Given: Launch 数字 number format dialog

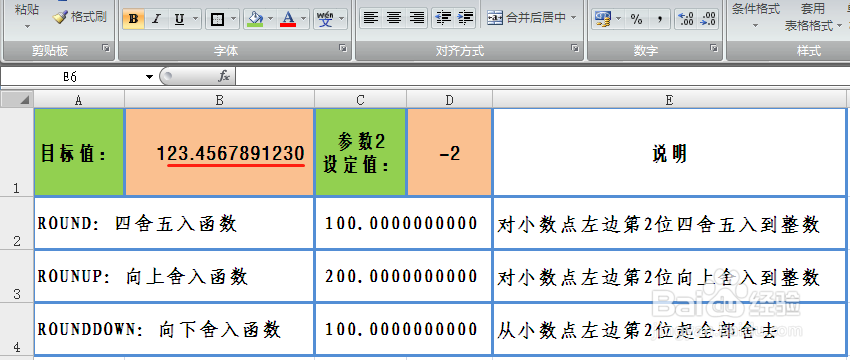Looking at the screenshot, I should (714, 49).
